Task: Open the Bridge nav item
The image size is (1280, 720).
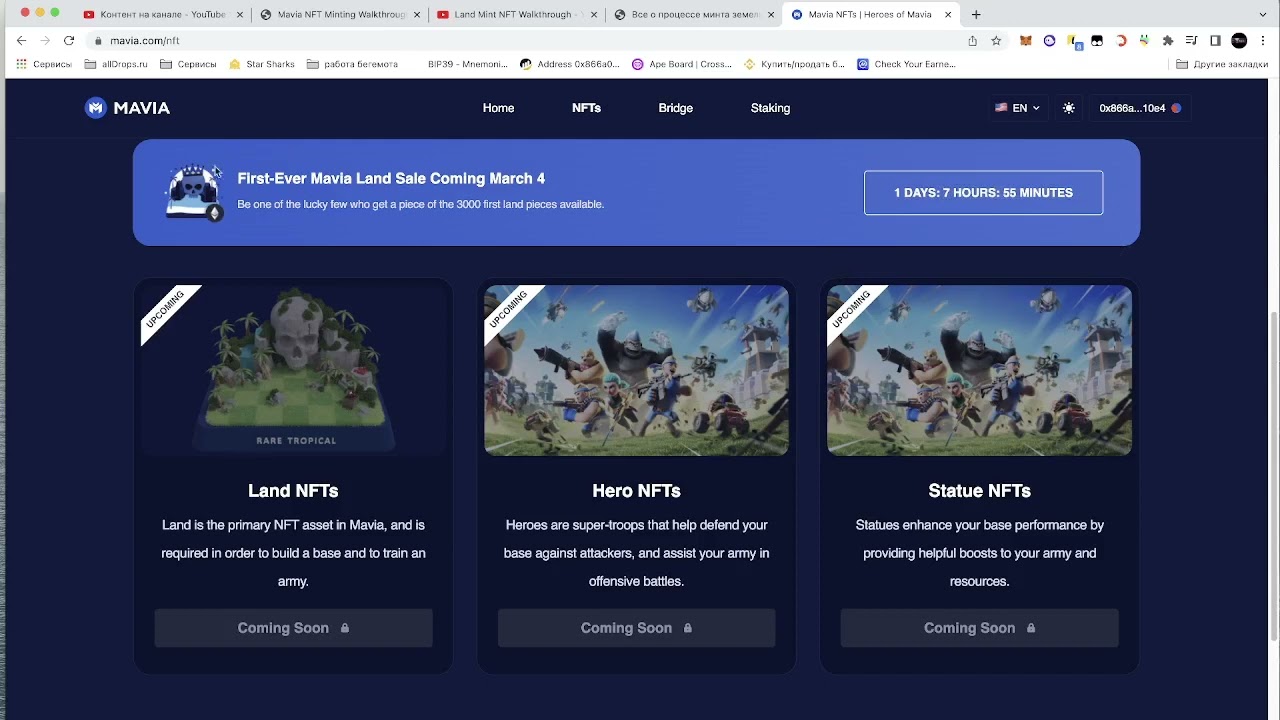Action: pos(676,108)
